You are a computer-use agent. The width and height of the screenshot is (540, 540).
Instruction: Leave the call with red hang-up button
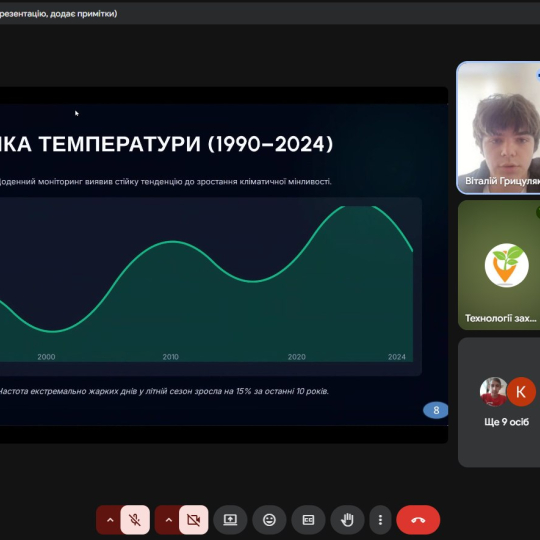[418, 520]
